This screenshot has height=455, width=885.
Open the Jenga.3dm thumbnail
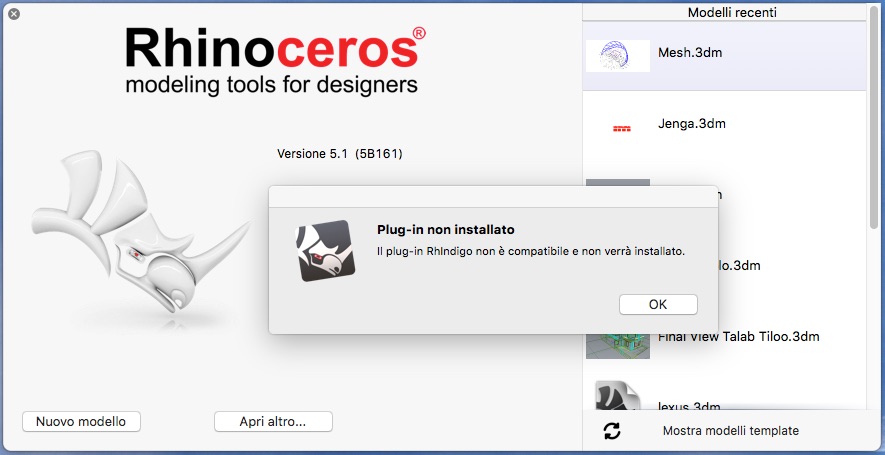click(621, 127)
